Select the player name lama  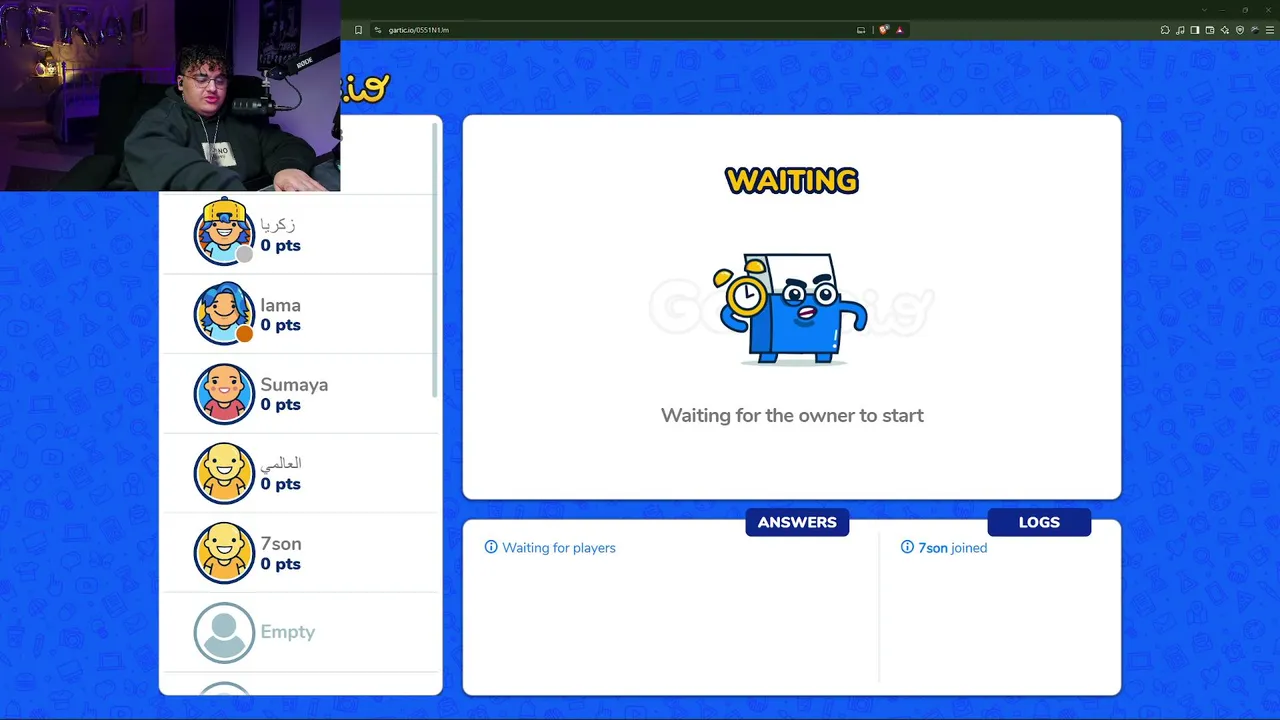pyautogui.click(x=280, y=305)
